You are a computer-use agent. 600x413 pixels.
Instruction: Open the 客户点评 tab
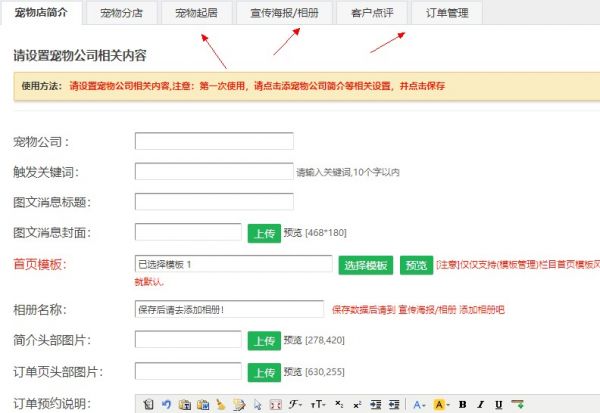click(x=372, y=13)
